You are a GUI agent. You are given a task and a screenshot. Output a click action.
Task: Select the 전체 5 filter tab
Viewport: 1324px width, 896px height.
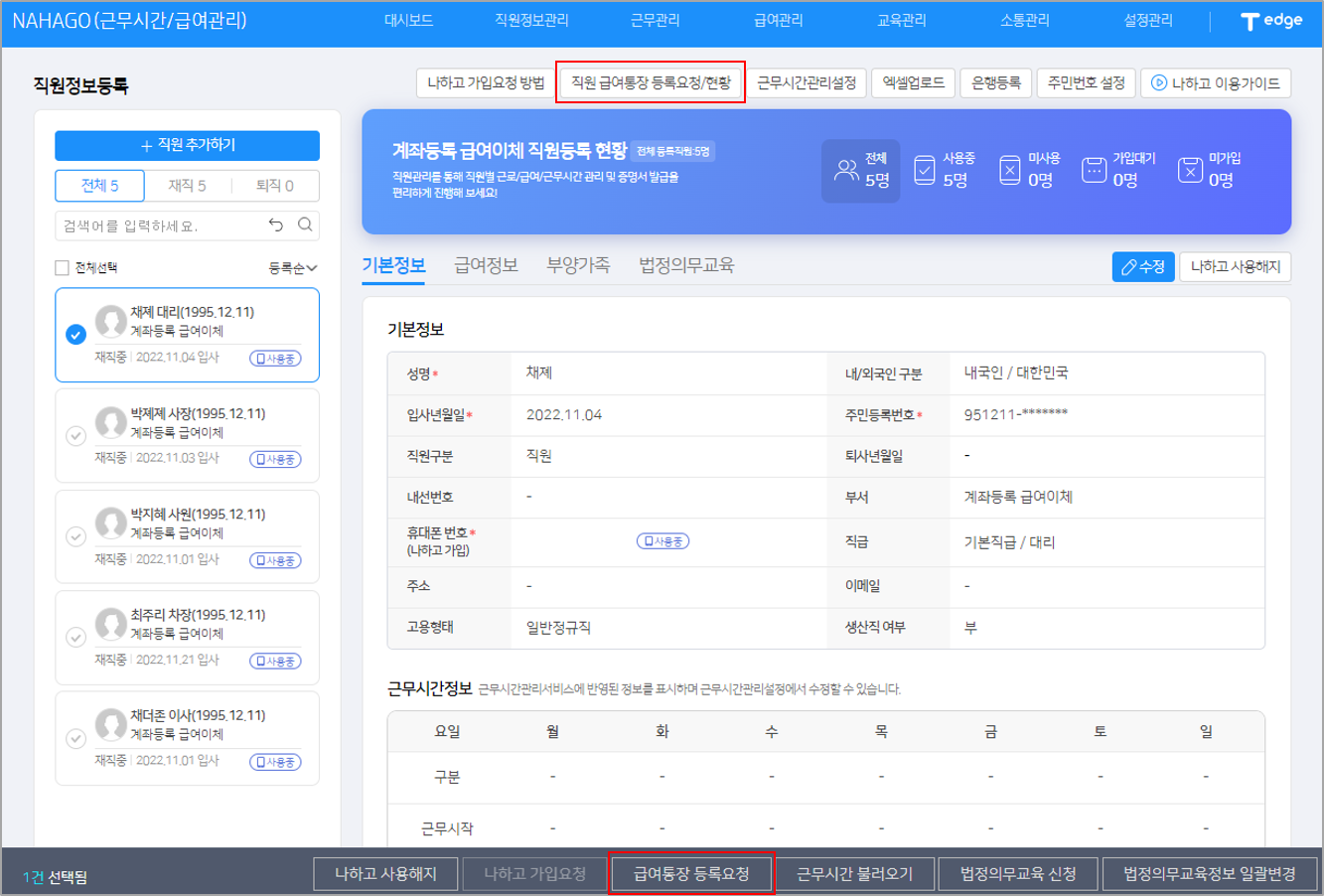coord(99,186)
